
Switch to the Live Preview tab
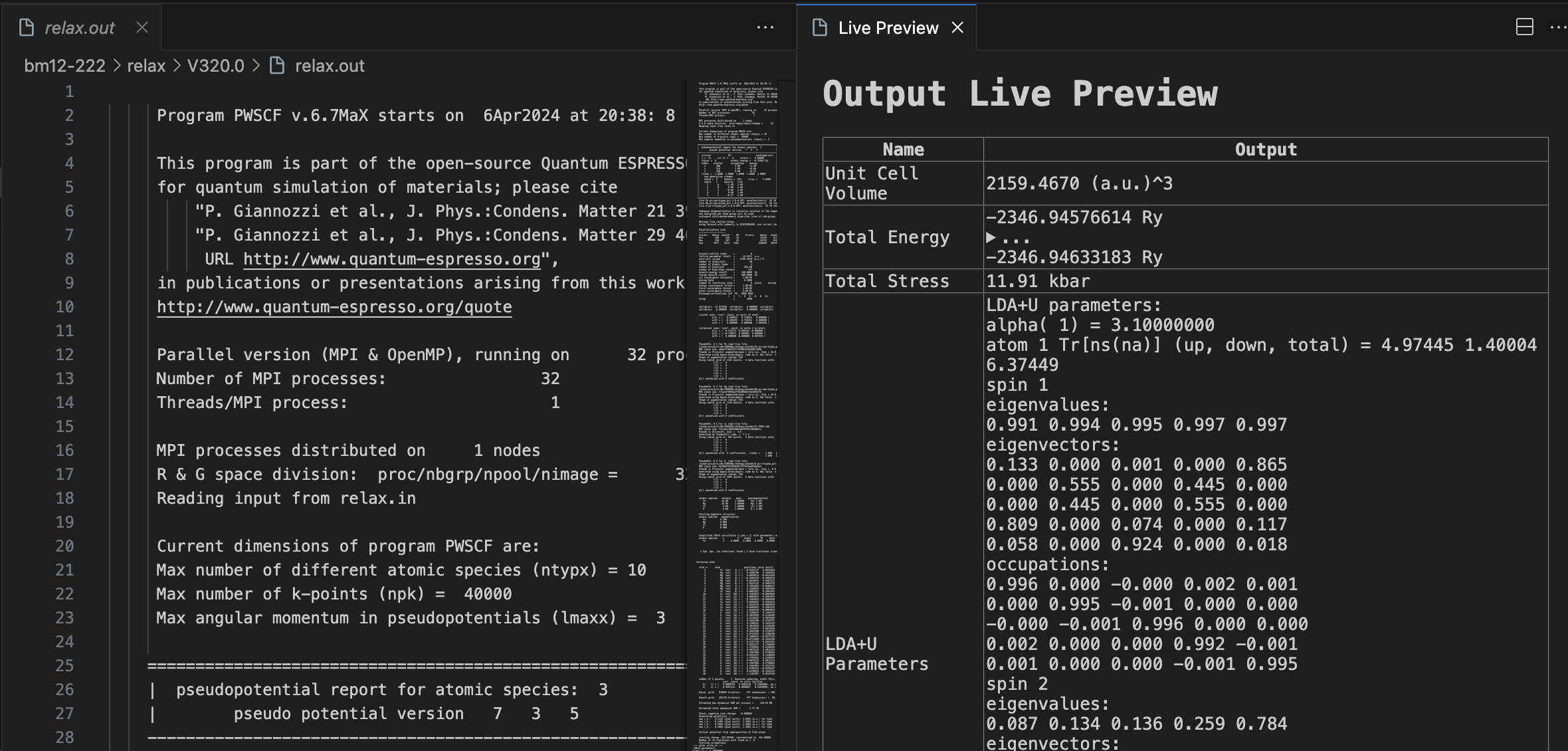point(886,27)
